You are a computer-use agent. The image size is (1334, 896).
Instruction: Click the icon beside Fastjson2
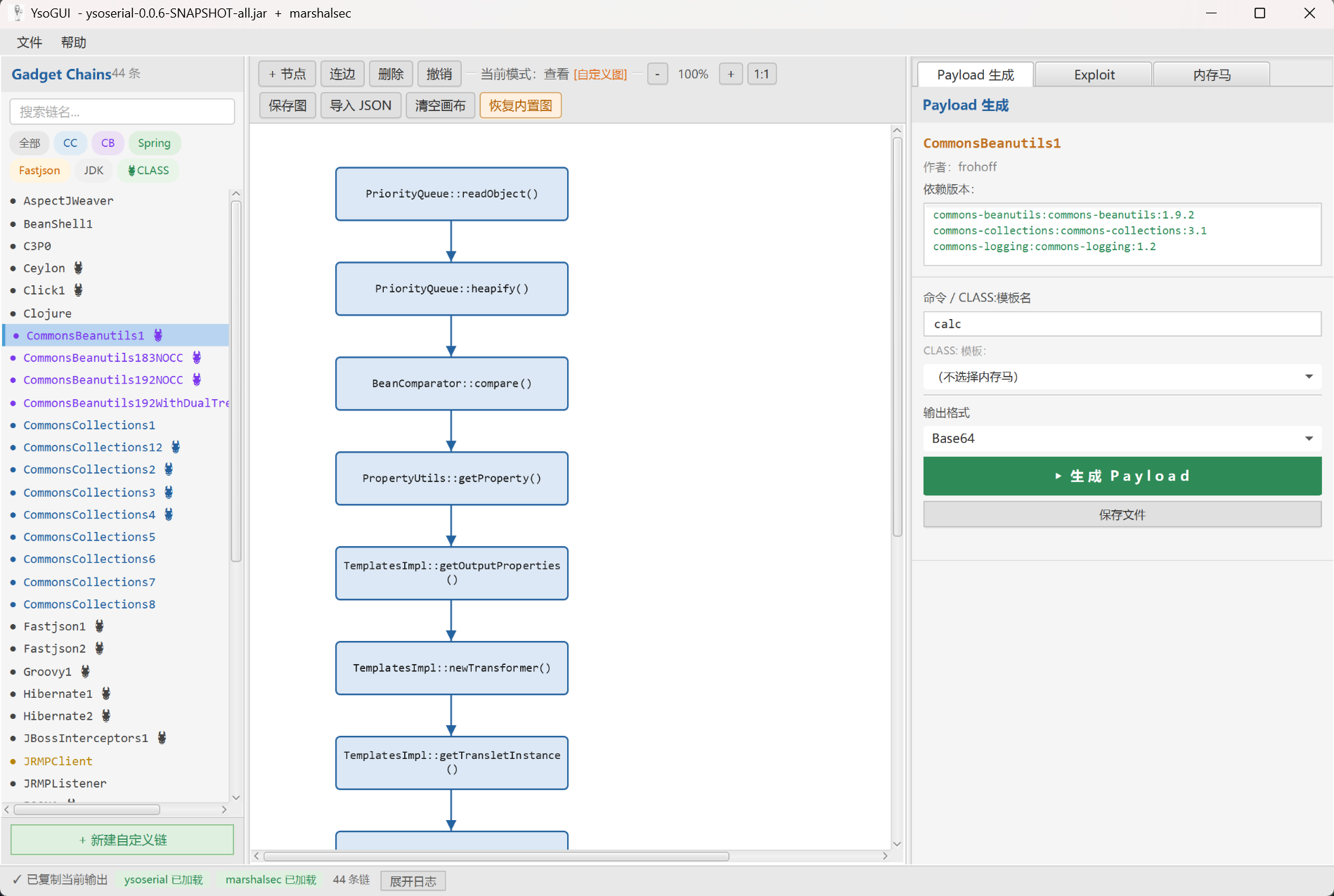coord(99,648)
